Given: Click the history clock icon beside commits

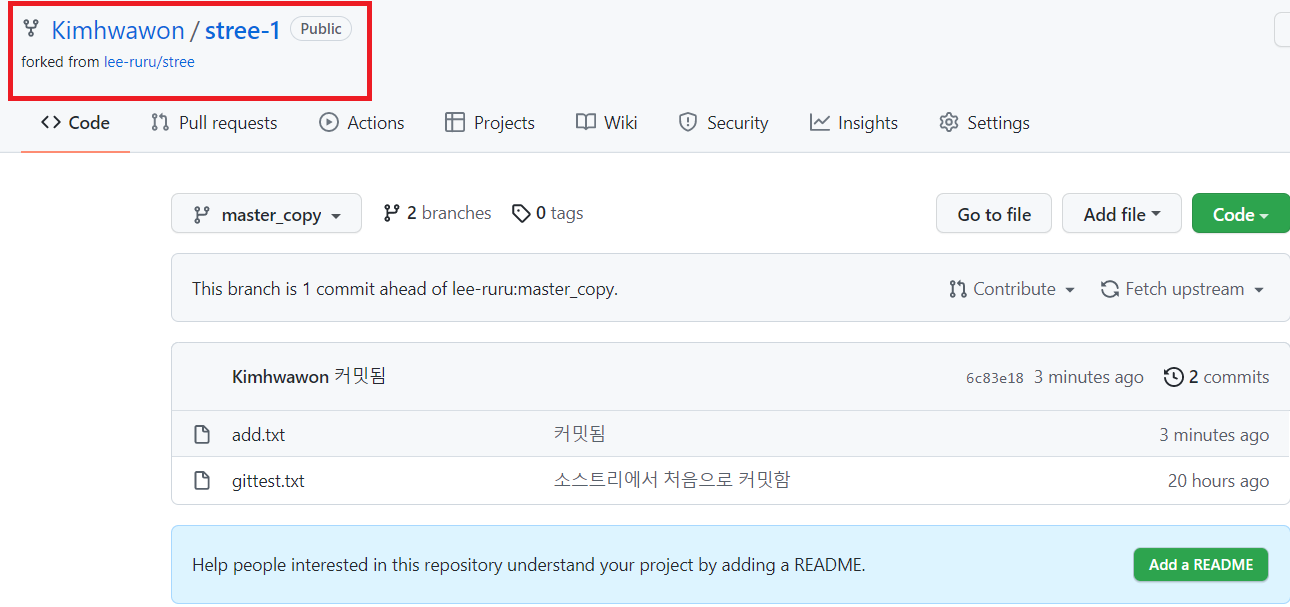Looking at the screenshot, I should point(1174,377).
